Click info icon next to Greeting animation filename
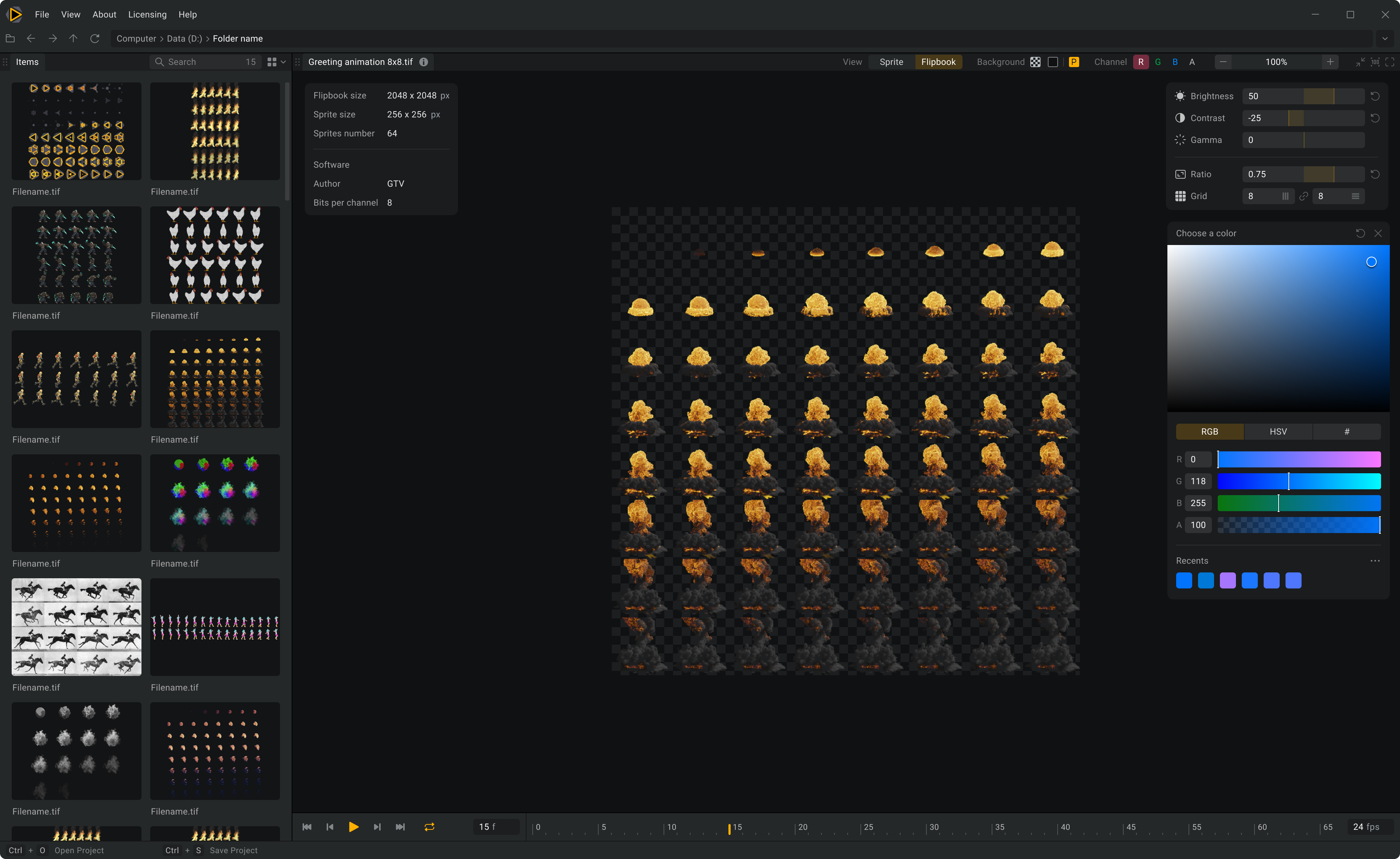The width and height of the screenshot is (1400, 859). click(424, 62)
